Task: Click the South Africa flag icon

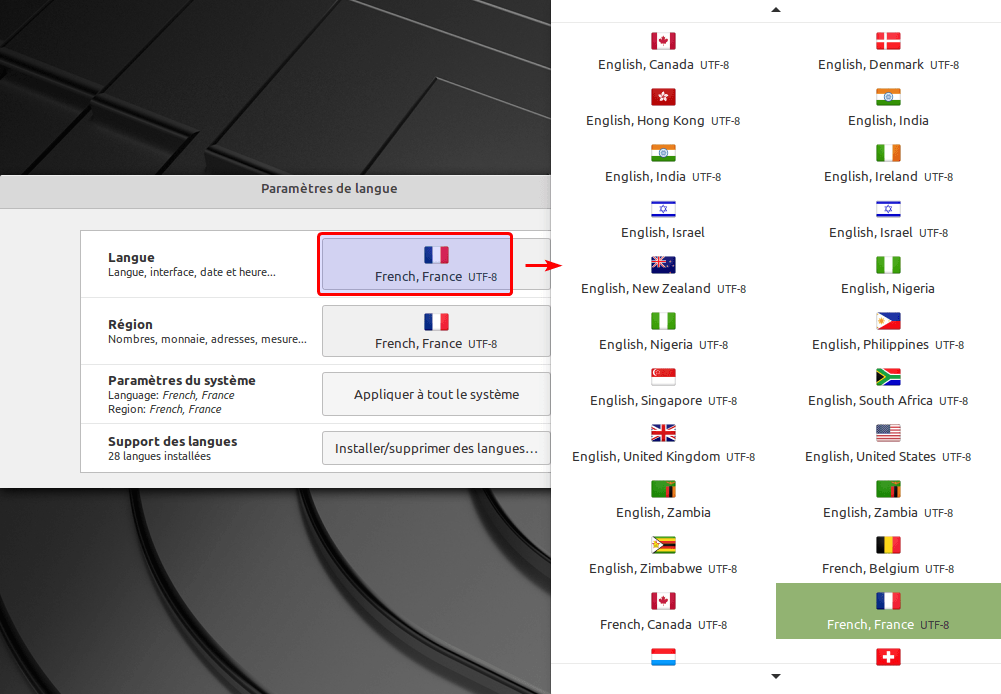Action: (x=888, y=377)
